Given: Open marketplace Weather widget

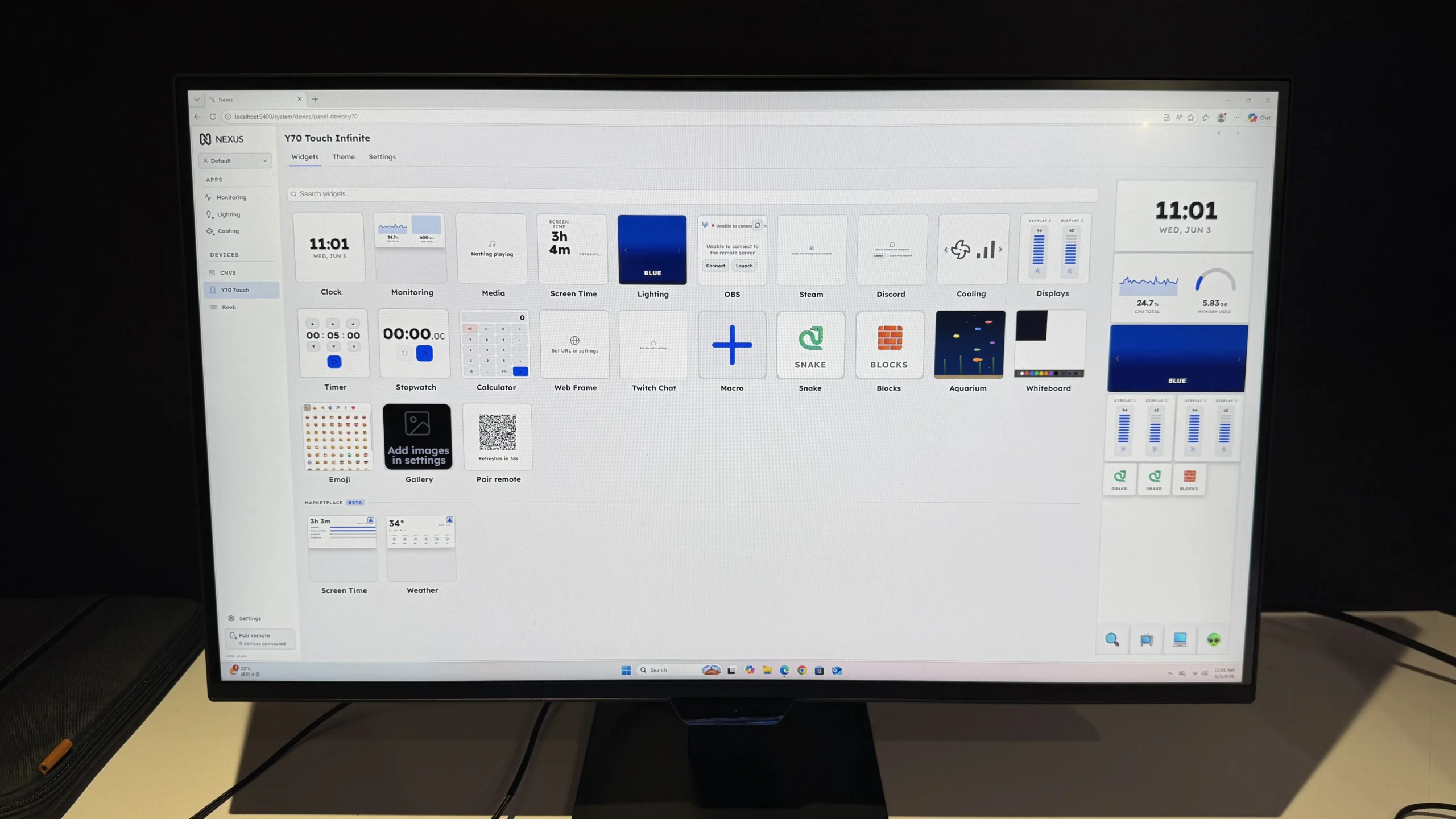Looking at the screenshot, I should click(x=421, y=548).
